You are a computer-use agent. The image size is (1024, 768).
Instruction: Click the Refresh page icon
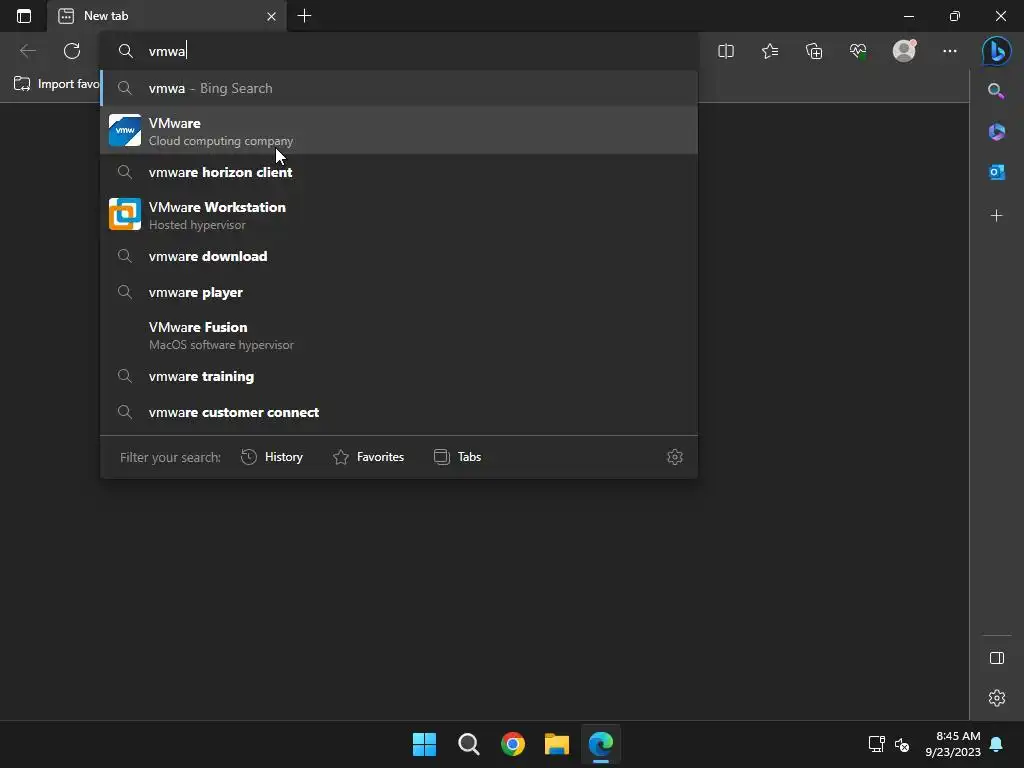(72, 51)
